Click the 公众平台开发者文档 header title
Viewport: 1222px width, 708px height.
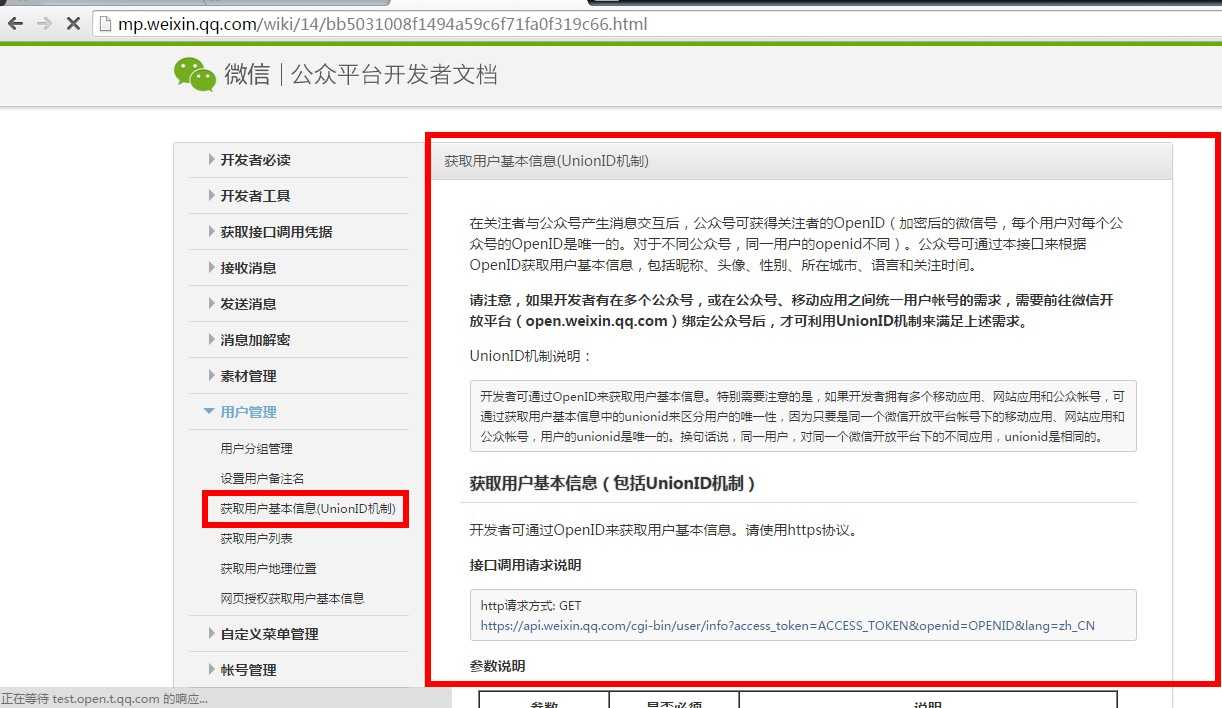click(x=394, y=75)
